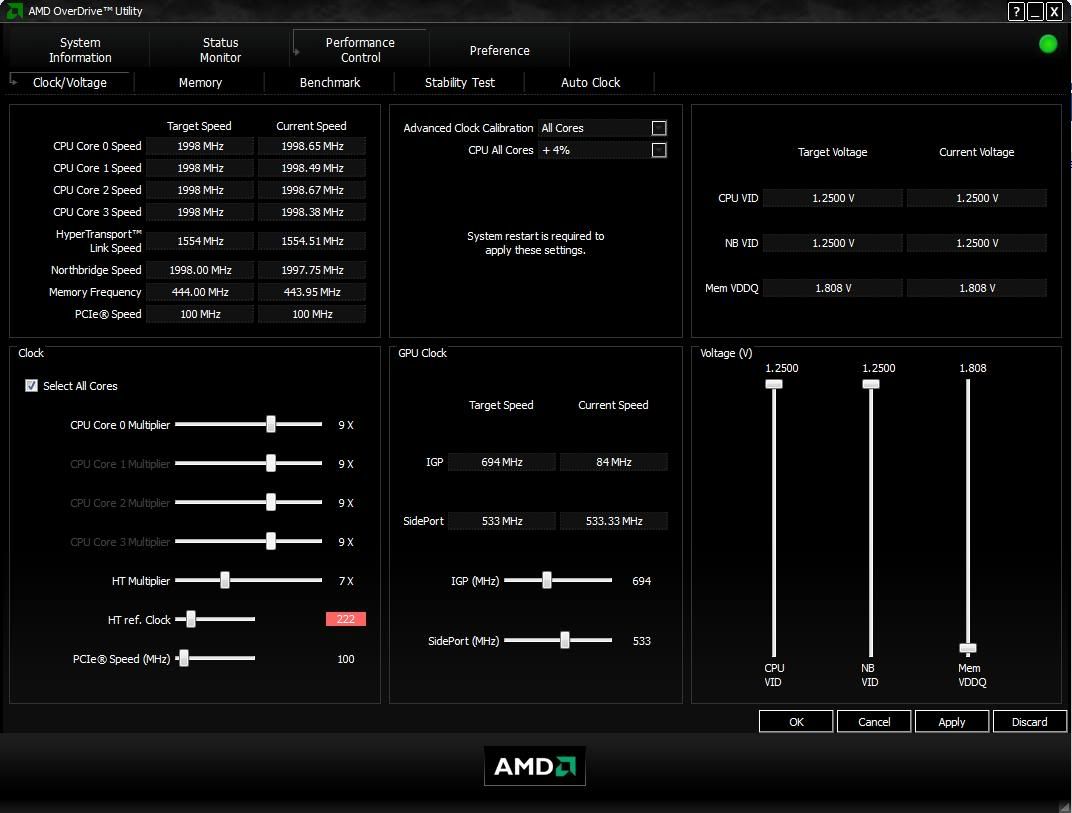Image resolution: width=1072 pixels, height=813 pixels.
Task: Open the CPU All Cores percentage dropdown
Action: (x=593, y=150)
